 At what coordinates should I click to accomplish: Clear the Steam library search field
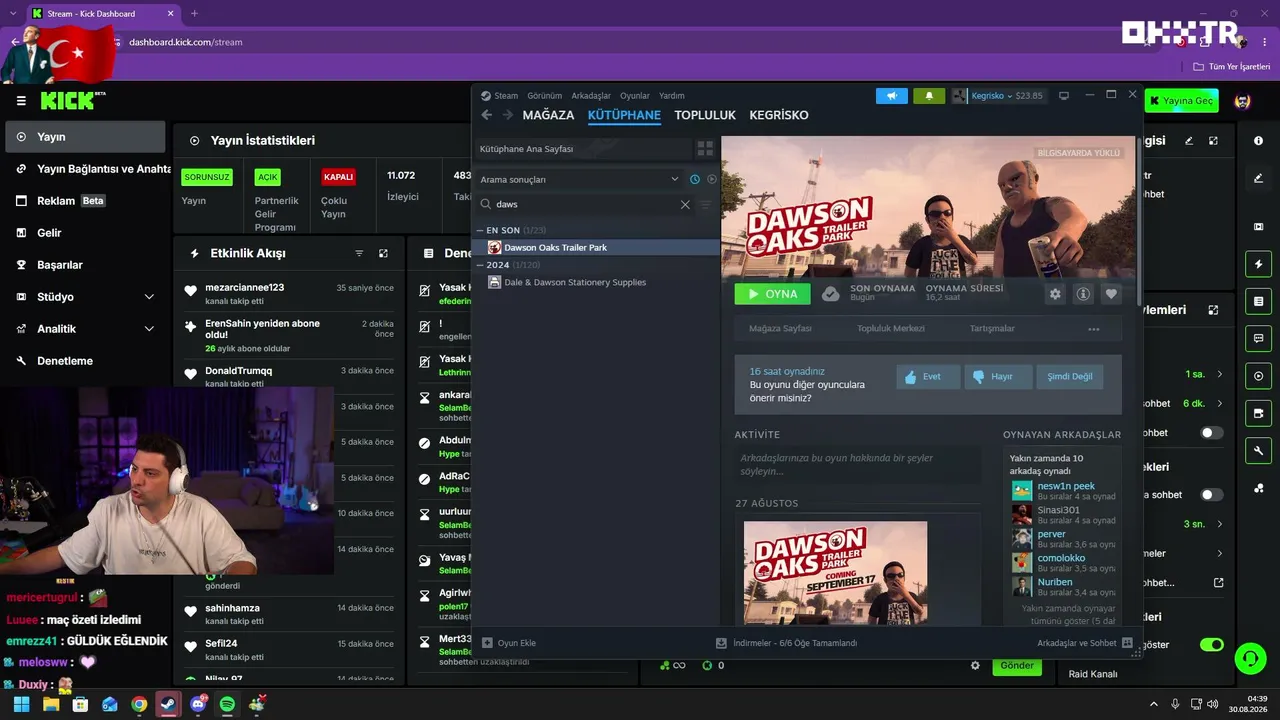685,204
